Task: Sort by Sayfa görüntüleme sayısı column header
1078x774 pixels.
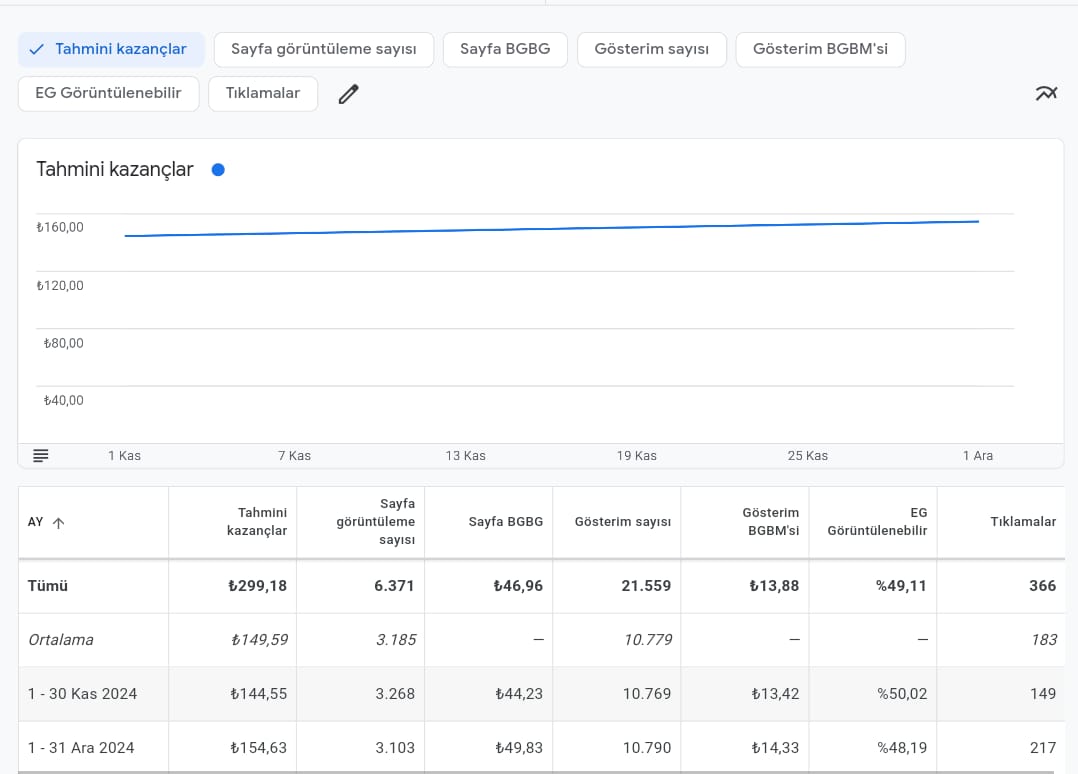Action: (x=361, y=522)
